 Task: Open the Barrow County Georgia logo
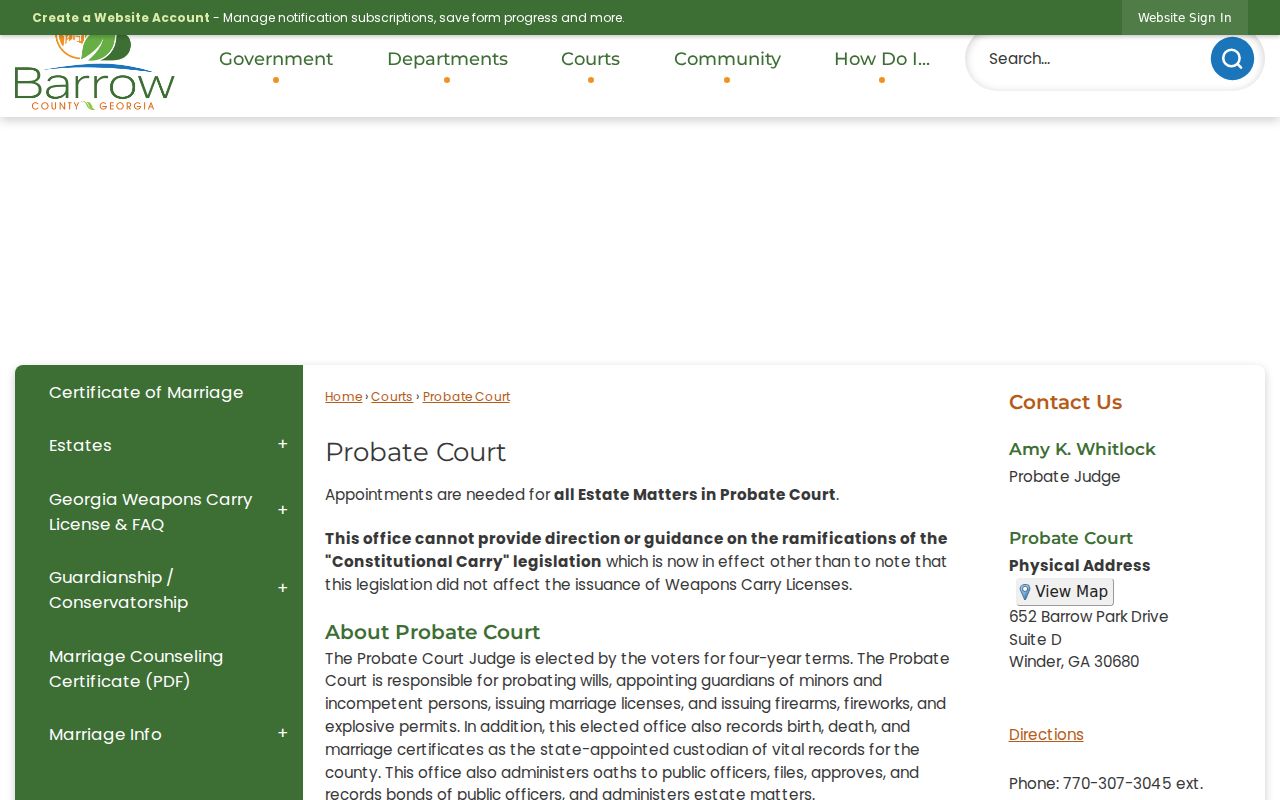click(x=95, y=72)
